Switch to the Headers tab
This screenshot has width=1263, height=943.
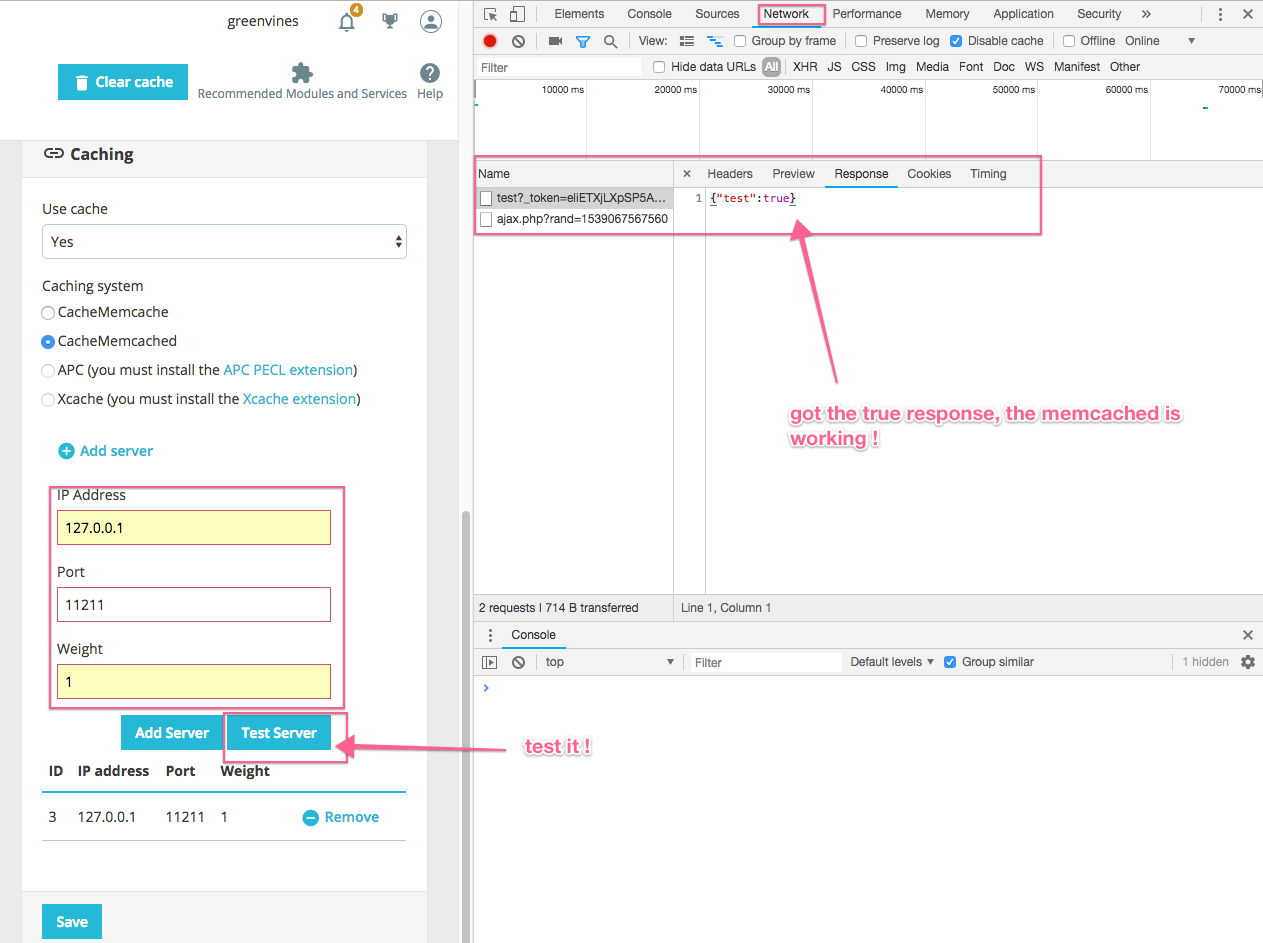click(729, 174)
